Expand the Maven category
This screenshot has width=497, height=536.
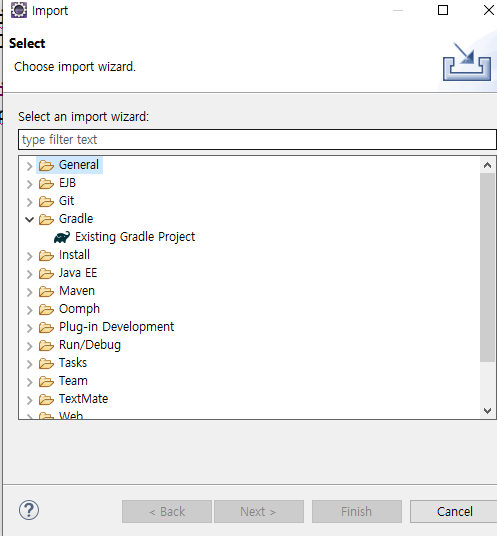[x=29, y=292]
